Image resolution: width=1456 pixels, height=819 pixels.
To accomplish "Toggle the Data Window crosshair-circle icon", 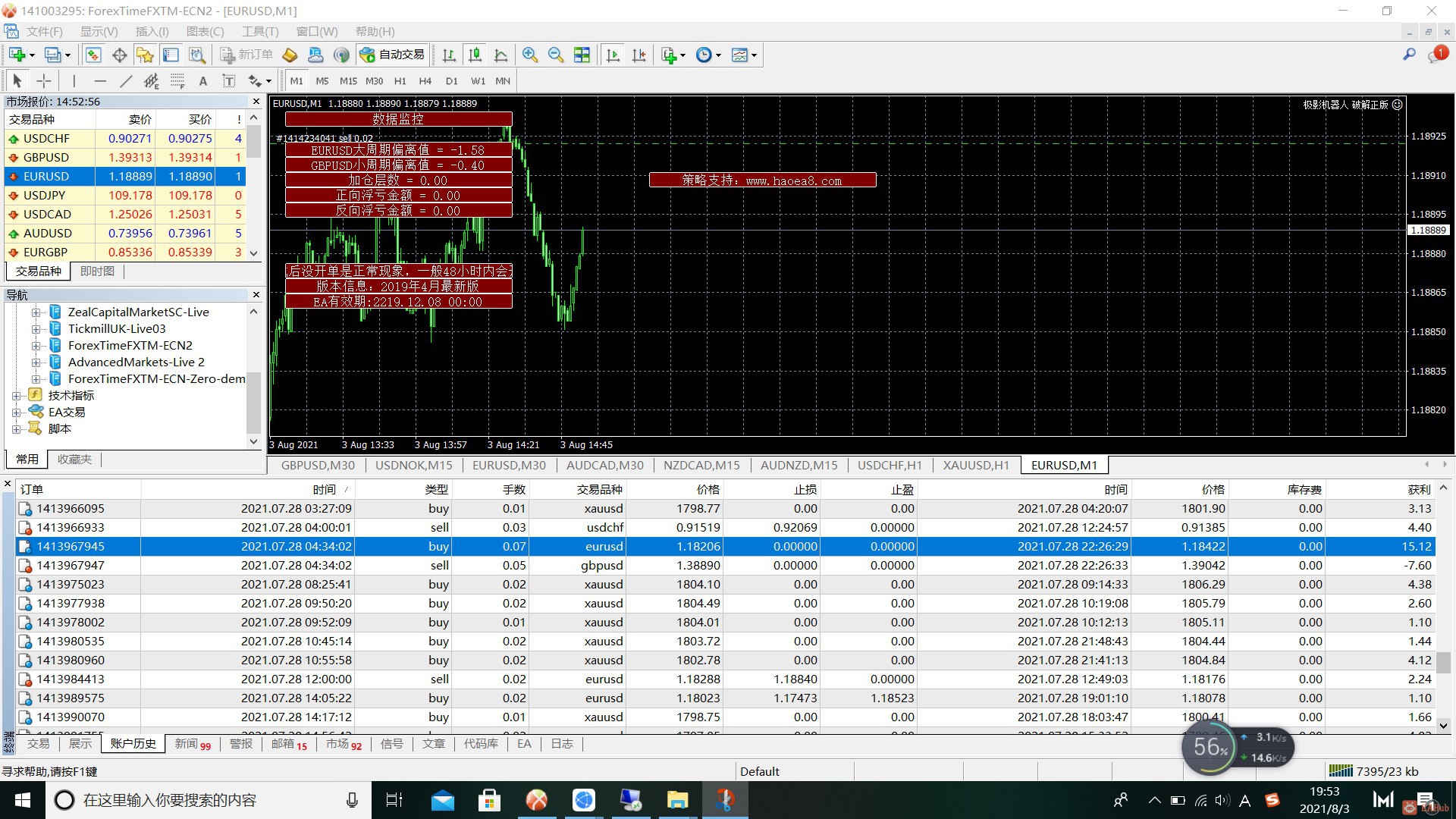I will (119, 55).
